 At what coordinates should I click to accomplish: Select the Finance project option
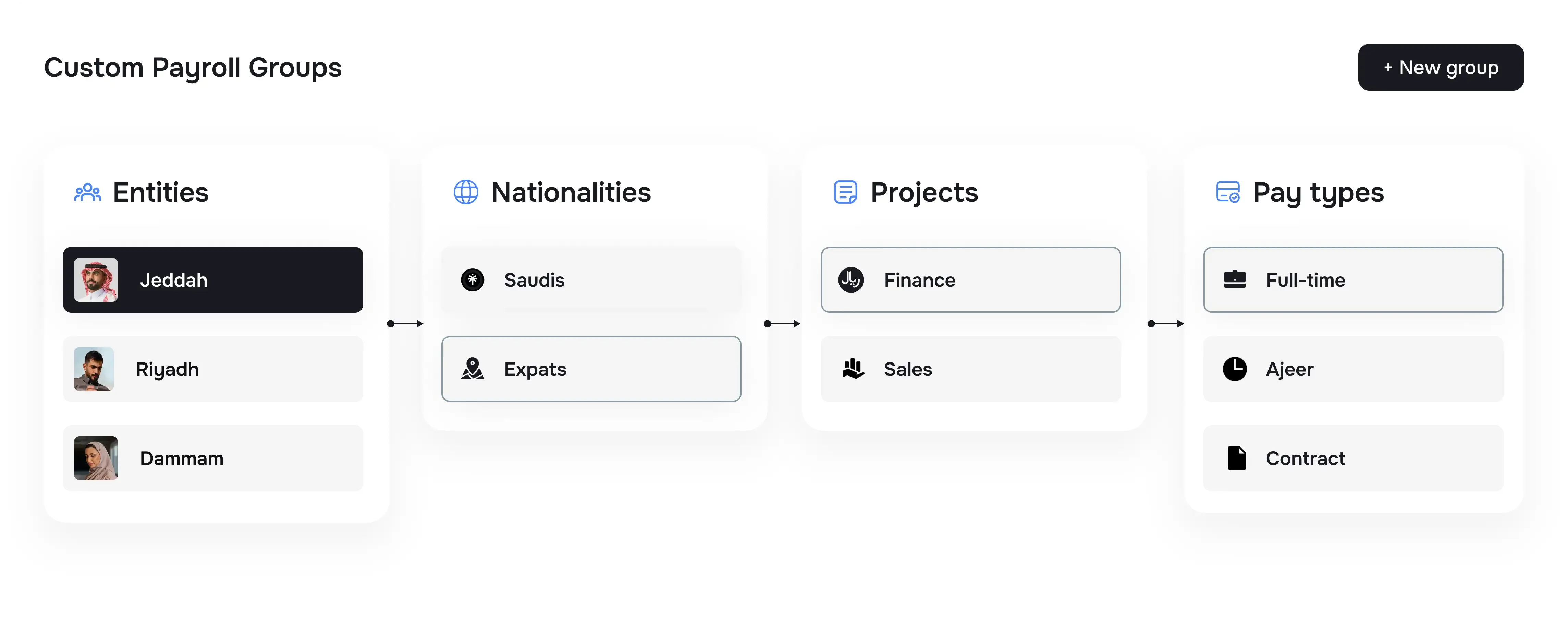point(970,280)
